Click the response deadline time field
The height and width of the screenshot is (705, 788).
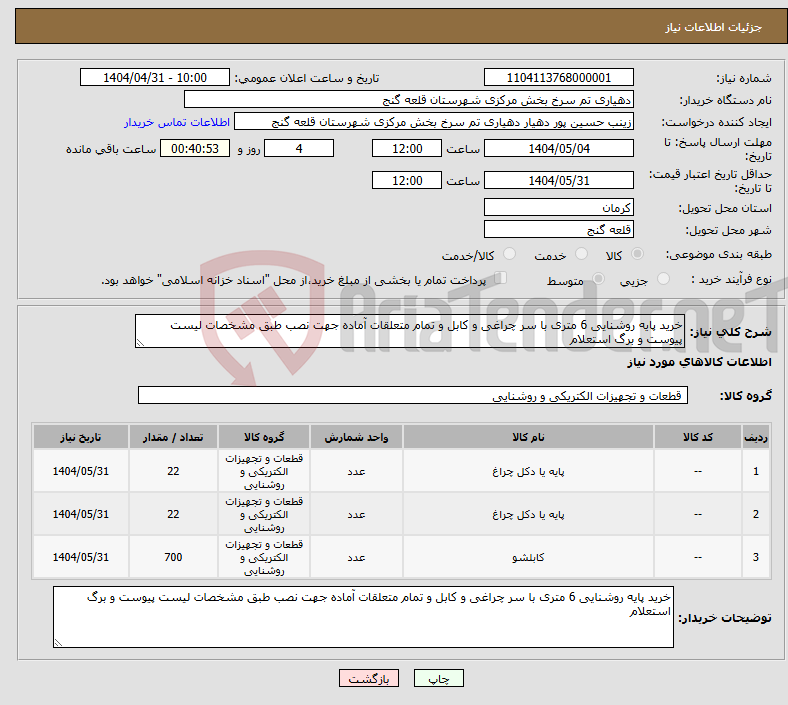[x=407, y=149]
